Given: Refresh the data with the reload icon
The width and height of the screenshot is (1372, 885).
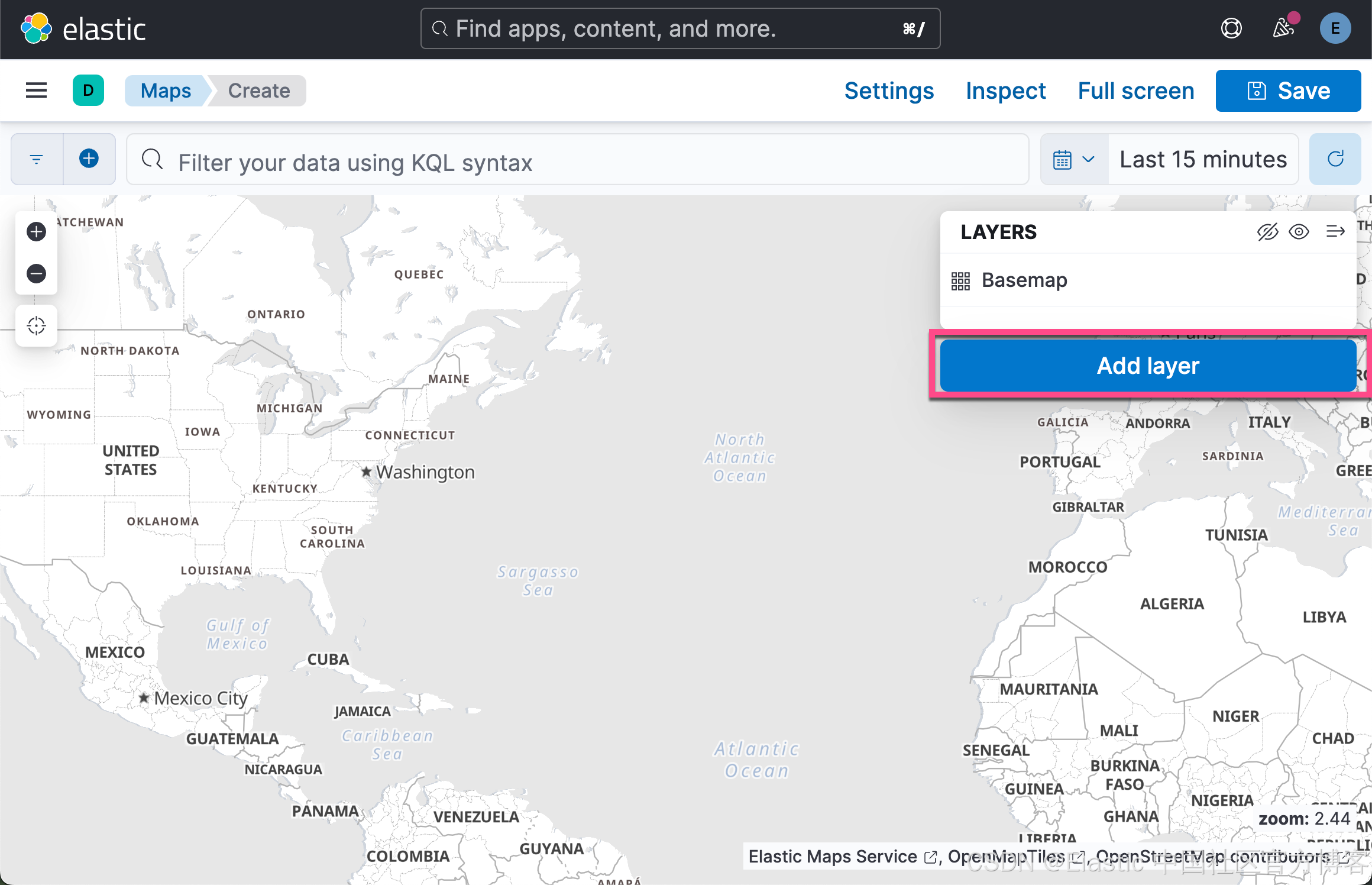Looking at the screenshot, I should (1335, 159).
